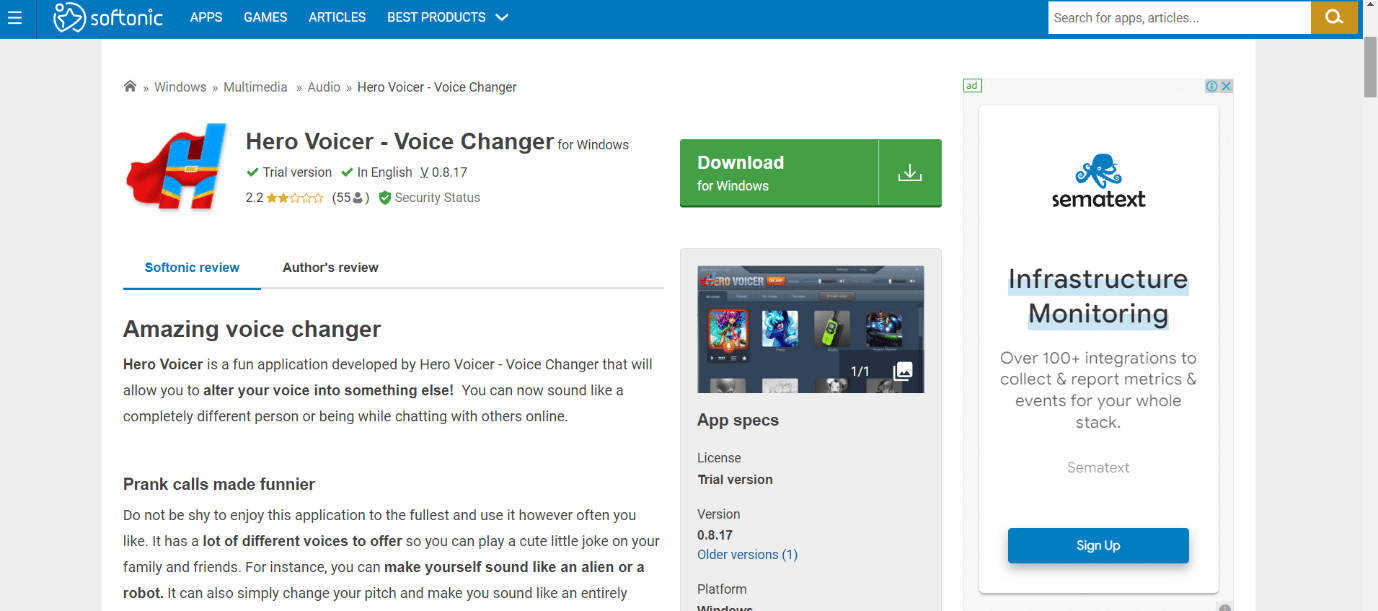Screen dimensions: 1378x611
Task: Close the ad with X icon
Action: click(1226, 86)
